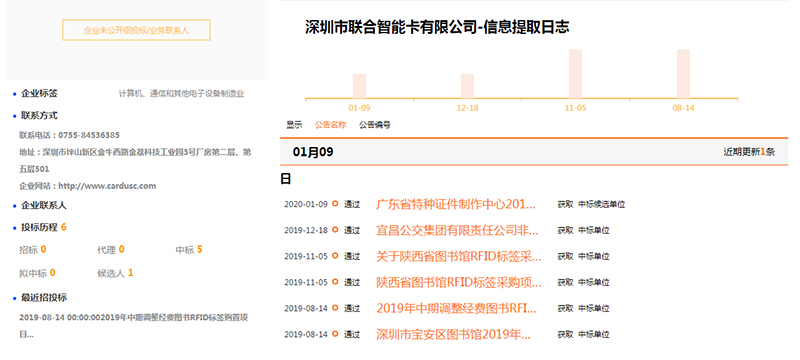Open 广东省特种证件制作中心 announcement link
This screenshot has height=360, width=800.
coord(456,204)
